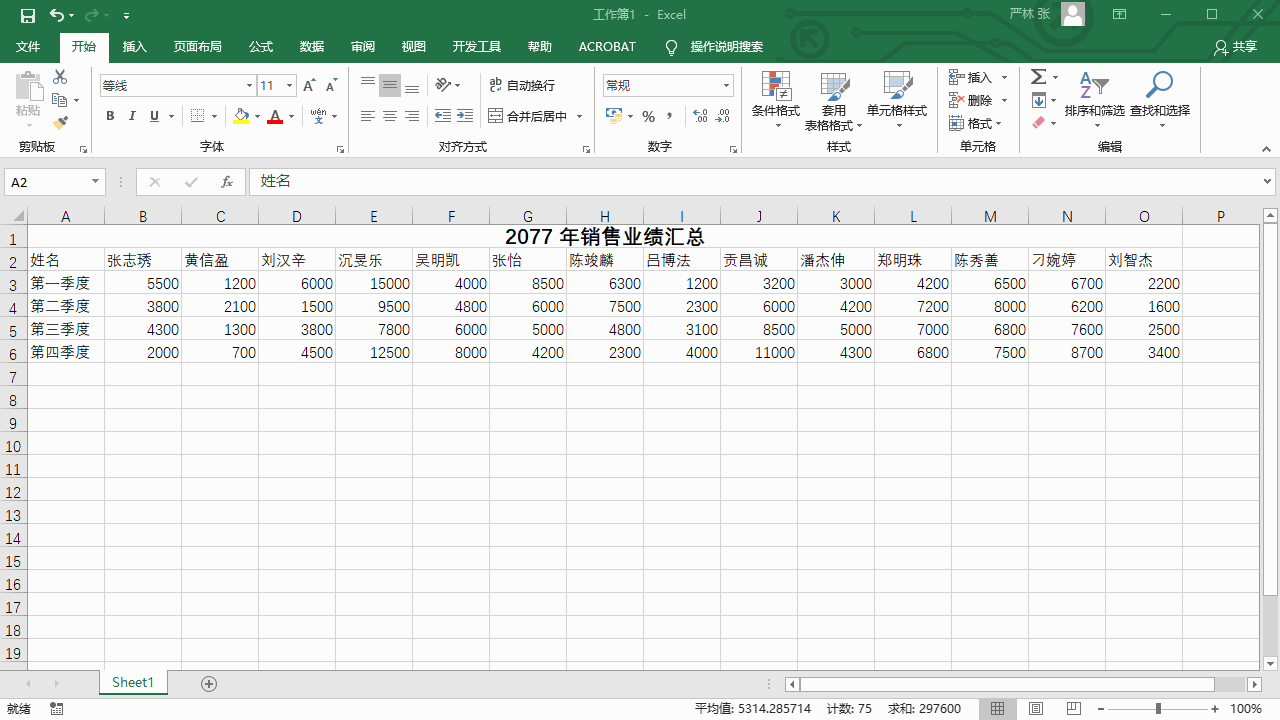Click the Format Painter brush icon
The height and width of the screenshot is (720, 1280).
pos(60,123)
